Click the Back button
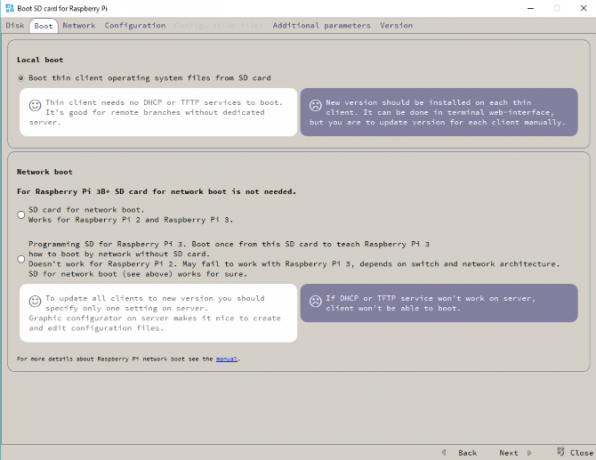 click(467, 453)
